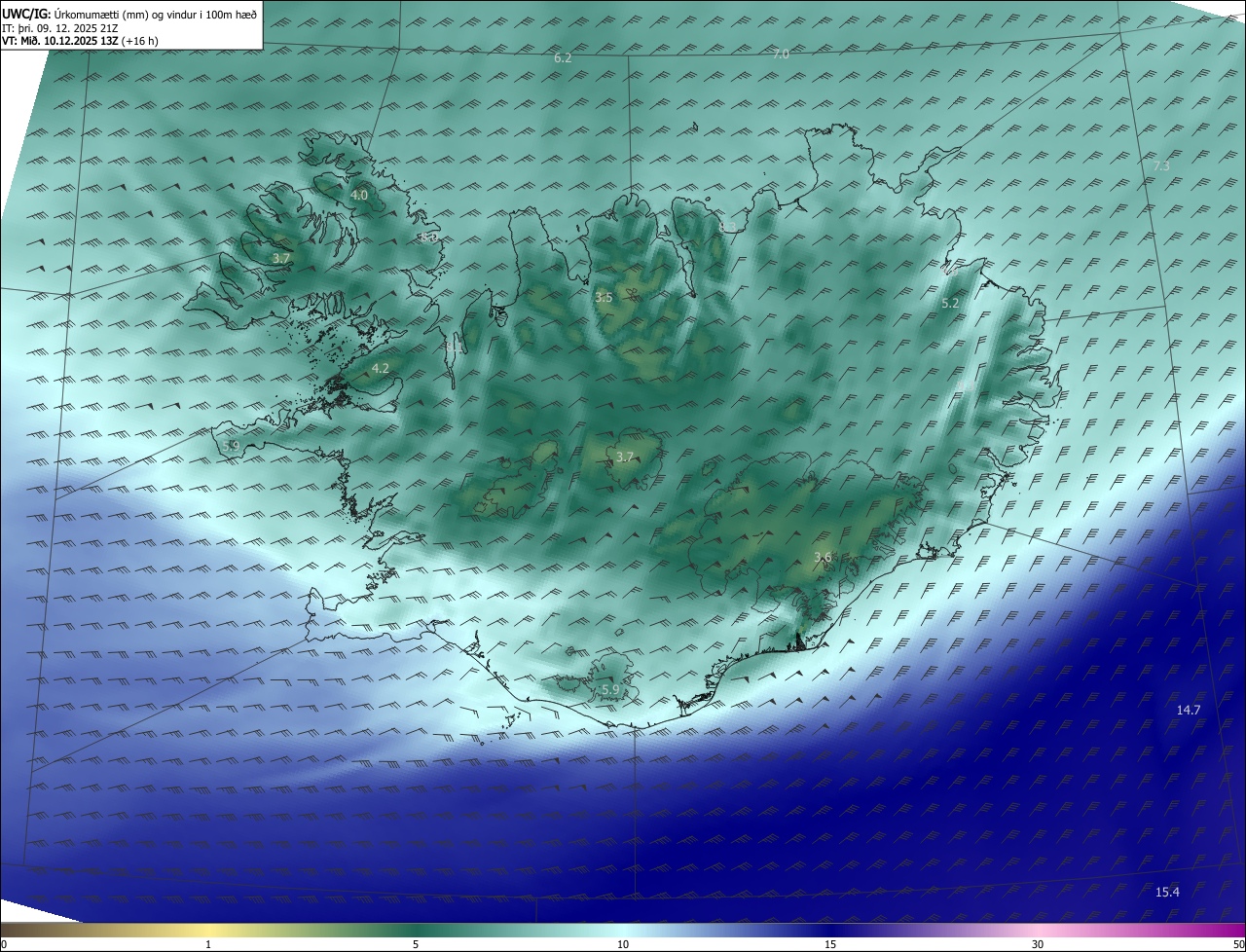Click the 3.6 value label
Image resolution: width=1246 pixels, height=952 pixels.
click(823, 557)
